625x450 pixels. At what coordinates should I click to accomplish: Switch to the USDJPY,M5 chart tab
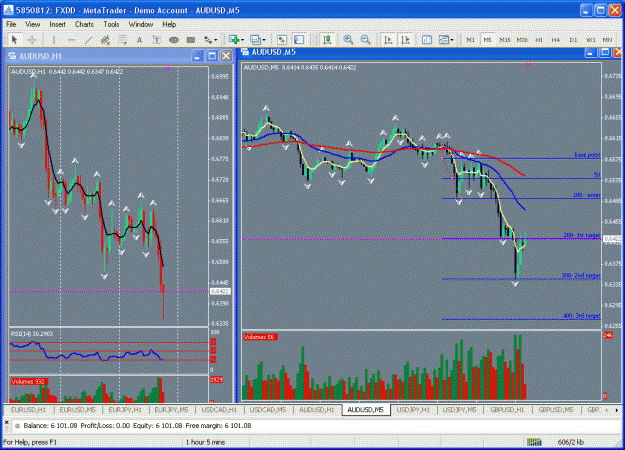460,410
